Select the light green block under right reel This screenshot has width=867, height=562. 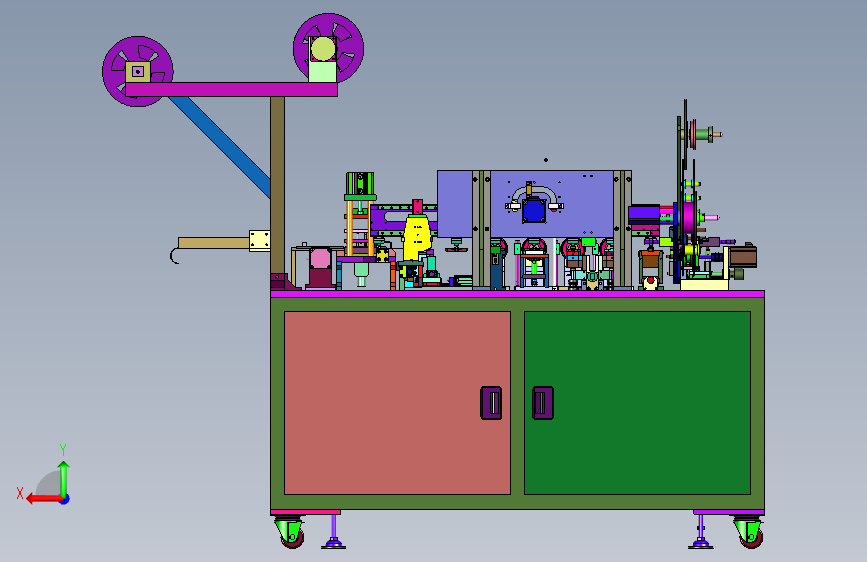pos(322,72)
